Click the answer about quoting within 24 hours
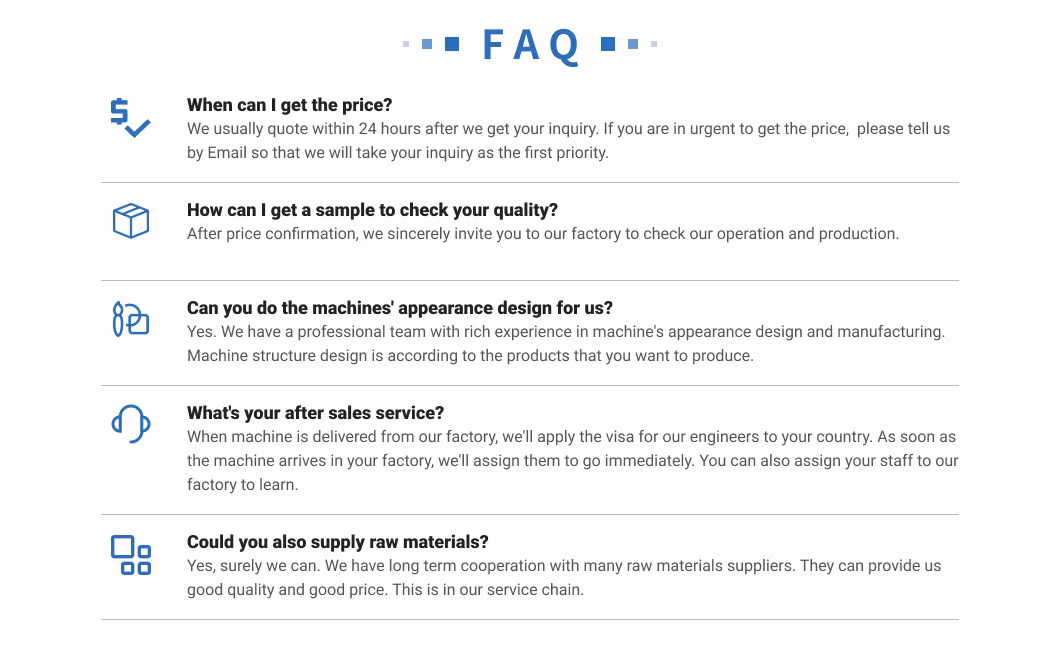The height and width of the screenshot is (650, 1060). (568, 141)
